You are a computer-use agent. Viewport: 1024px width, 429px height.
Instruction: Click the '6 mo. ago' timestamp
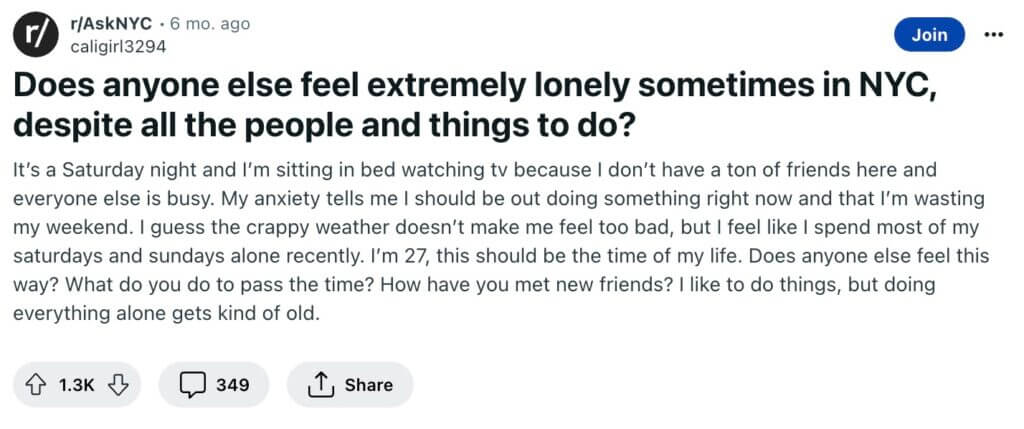click(210, 24)
